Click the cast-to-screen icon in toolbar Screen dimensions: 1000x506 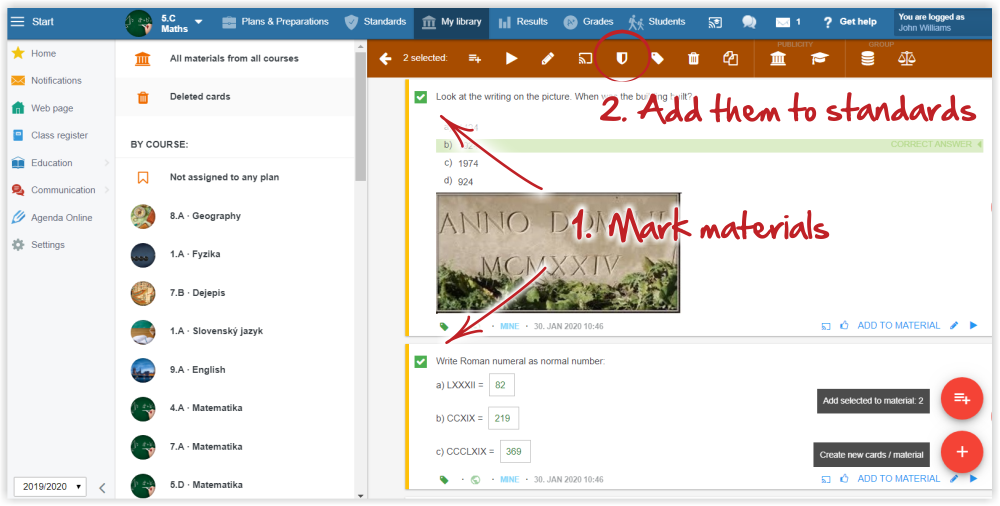(585, 59)
